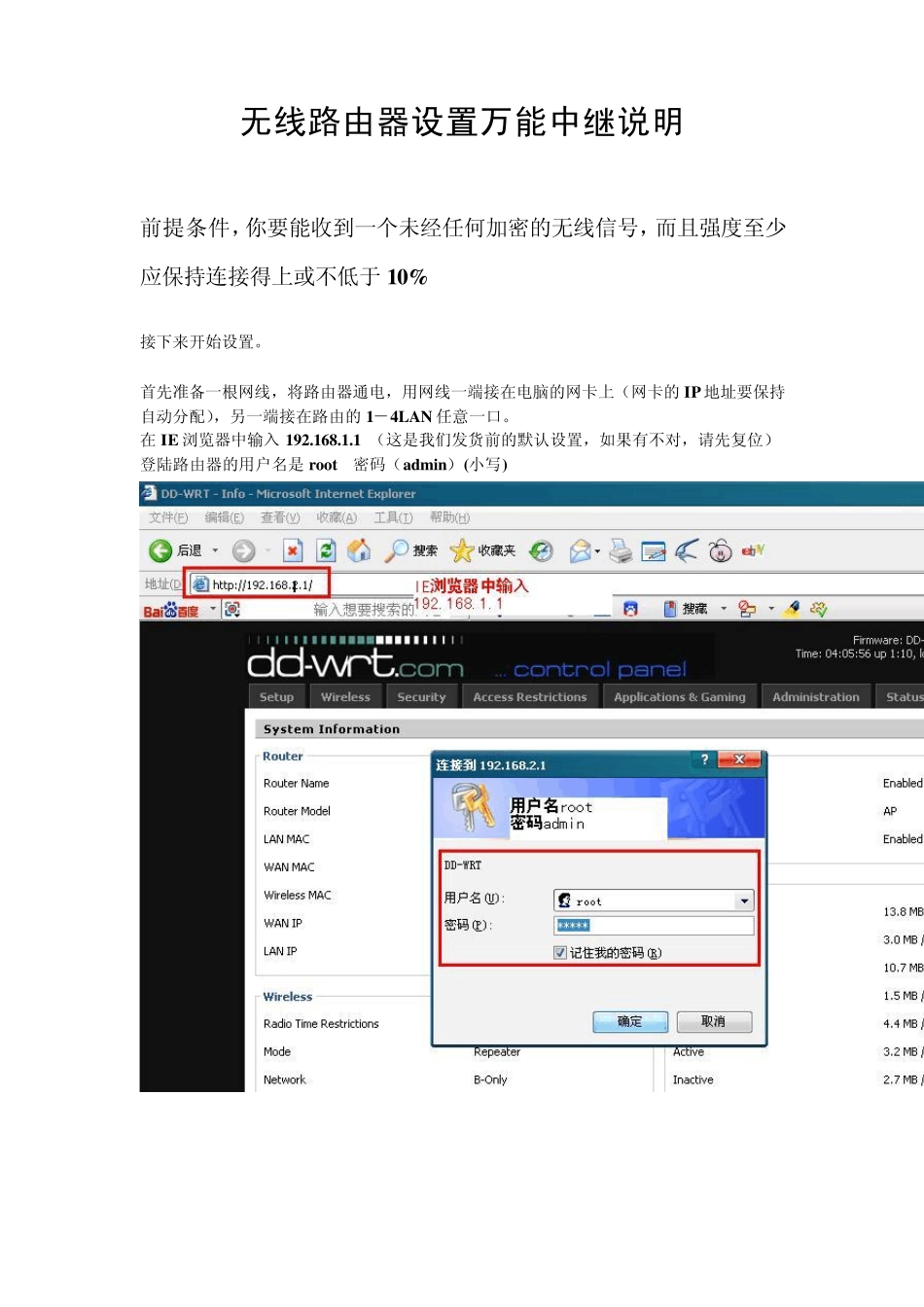924x1307 pixels.
Task: Open the 用户名 combo box dropdown
Action: [x=744, y=901]
